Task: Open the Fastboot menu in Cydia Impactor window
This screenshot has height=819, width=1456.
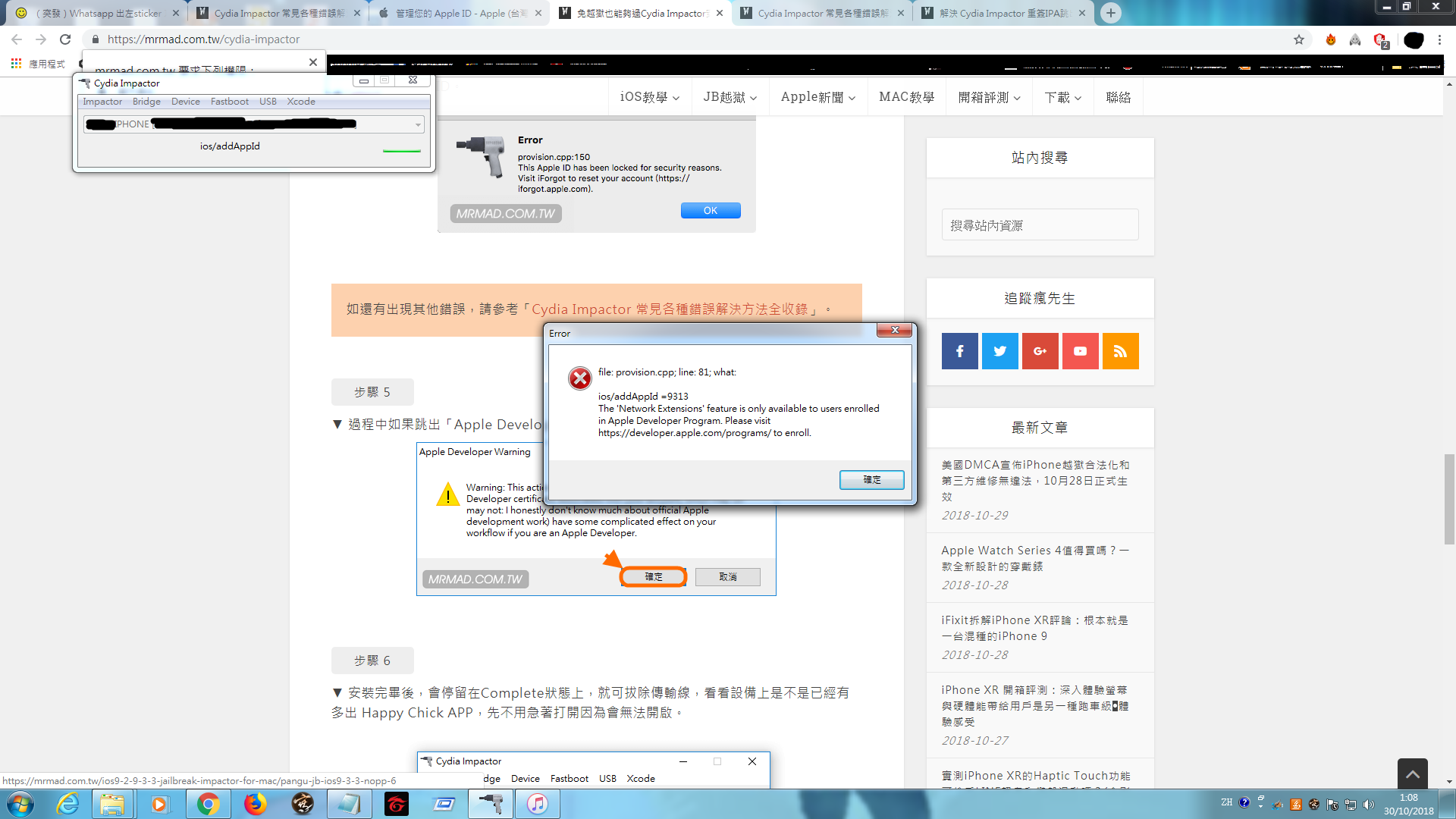Action: (229, 102)
